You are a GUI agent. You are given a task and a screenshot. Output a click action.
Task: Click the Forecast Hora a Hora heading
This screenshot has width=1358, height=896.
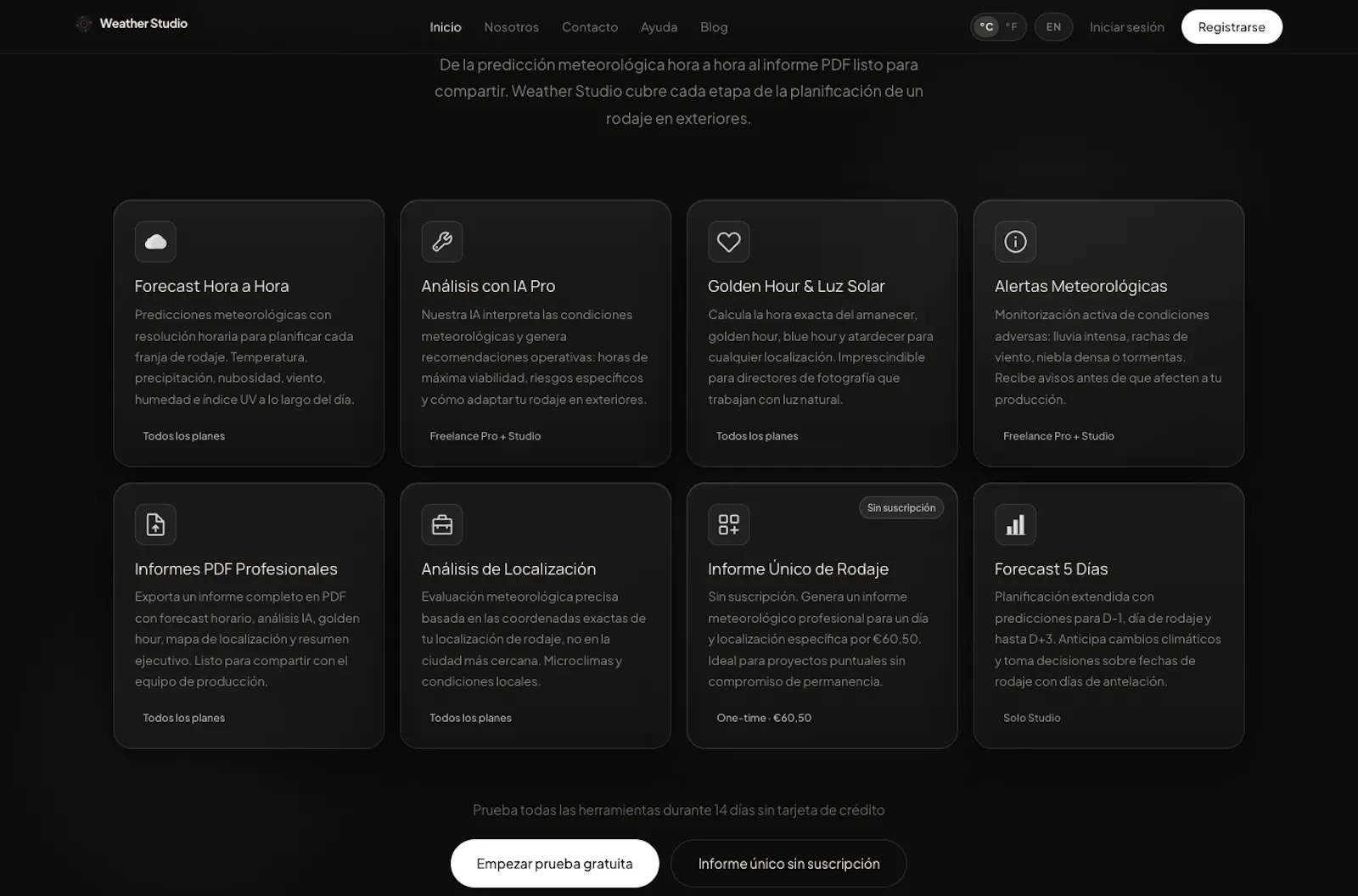click(x=211, y=286)
